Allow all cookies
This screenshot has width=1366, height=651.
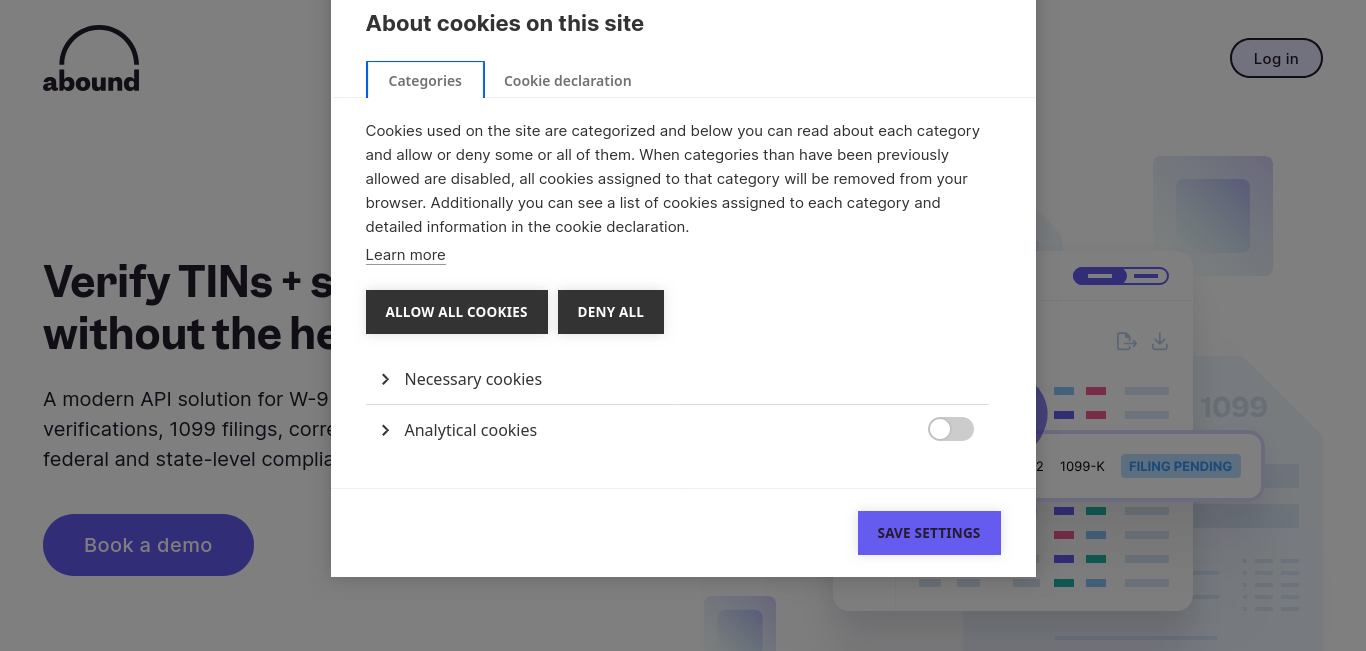click(456, 312)
